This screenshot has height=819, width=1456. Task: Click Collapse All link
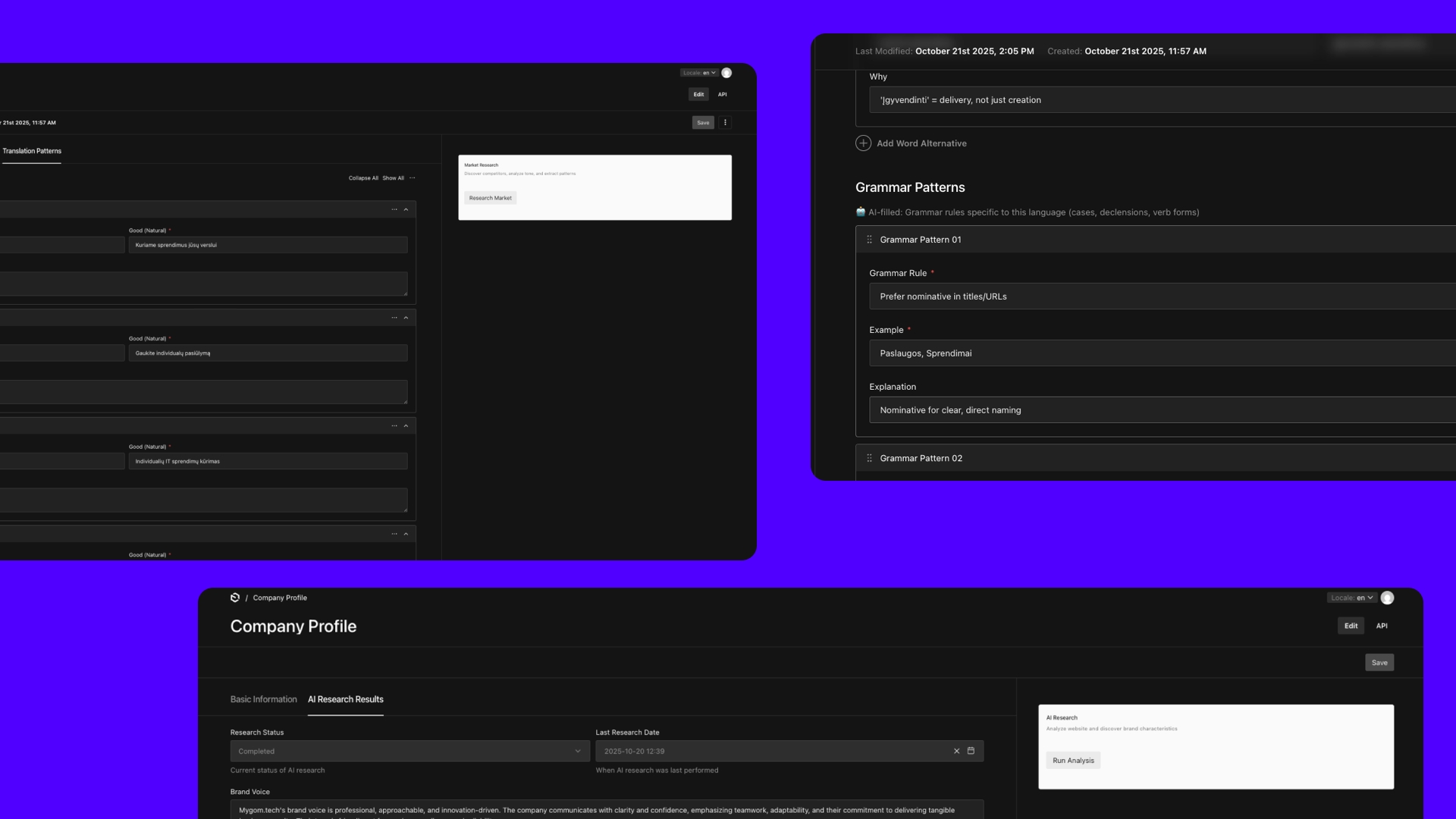pyautogui.click(x=363, y=178)
